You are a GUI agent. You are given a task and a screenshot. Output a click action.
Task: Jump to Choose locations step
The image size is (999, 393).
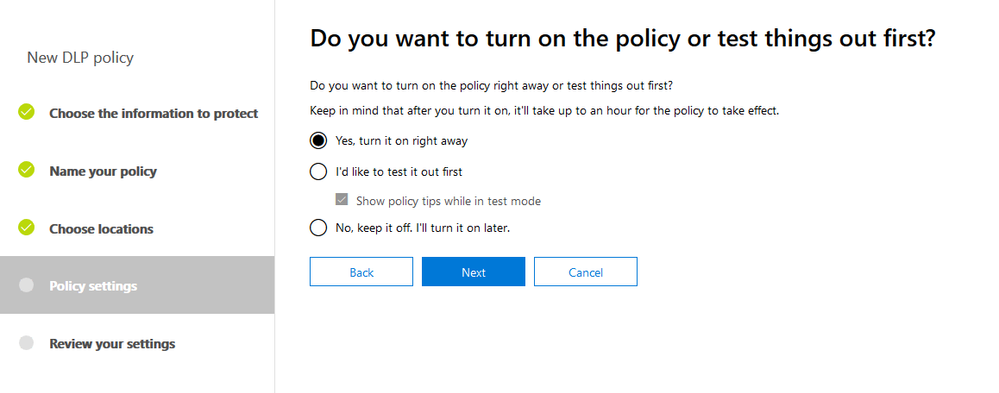[101, 229]
